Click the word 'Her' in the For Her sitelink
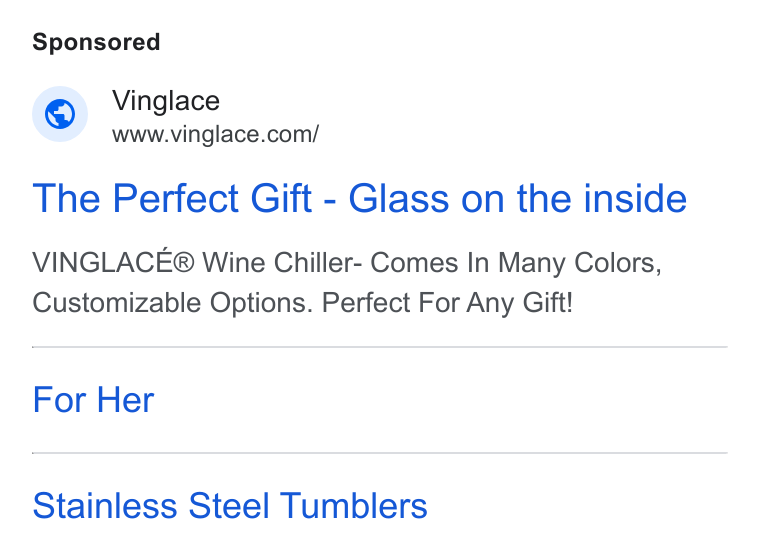760x558 pixels. click(x=126, y=400)
